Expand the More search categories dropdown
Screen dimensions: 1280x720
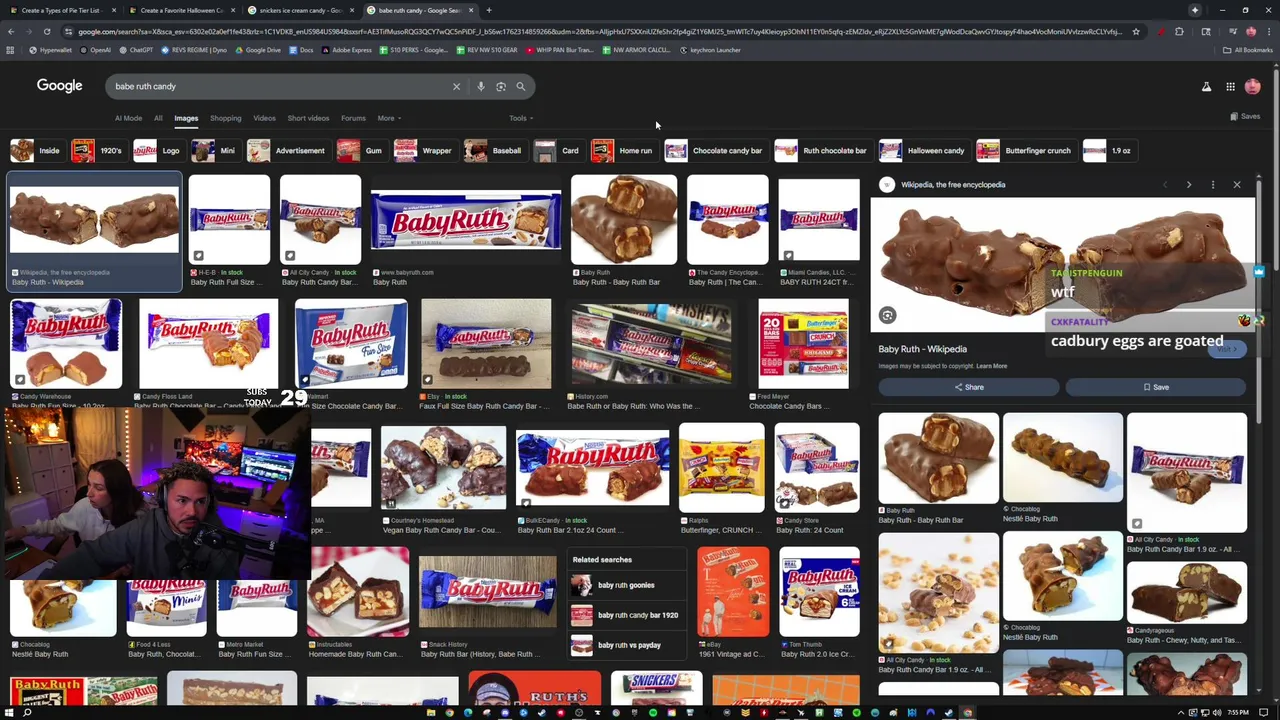[389, 118]
